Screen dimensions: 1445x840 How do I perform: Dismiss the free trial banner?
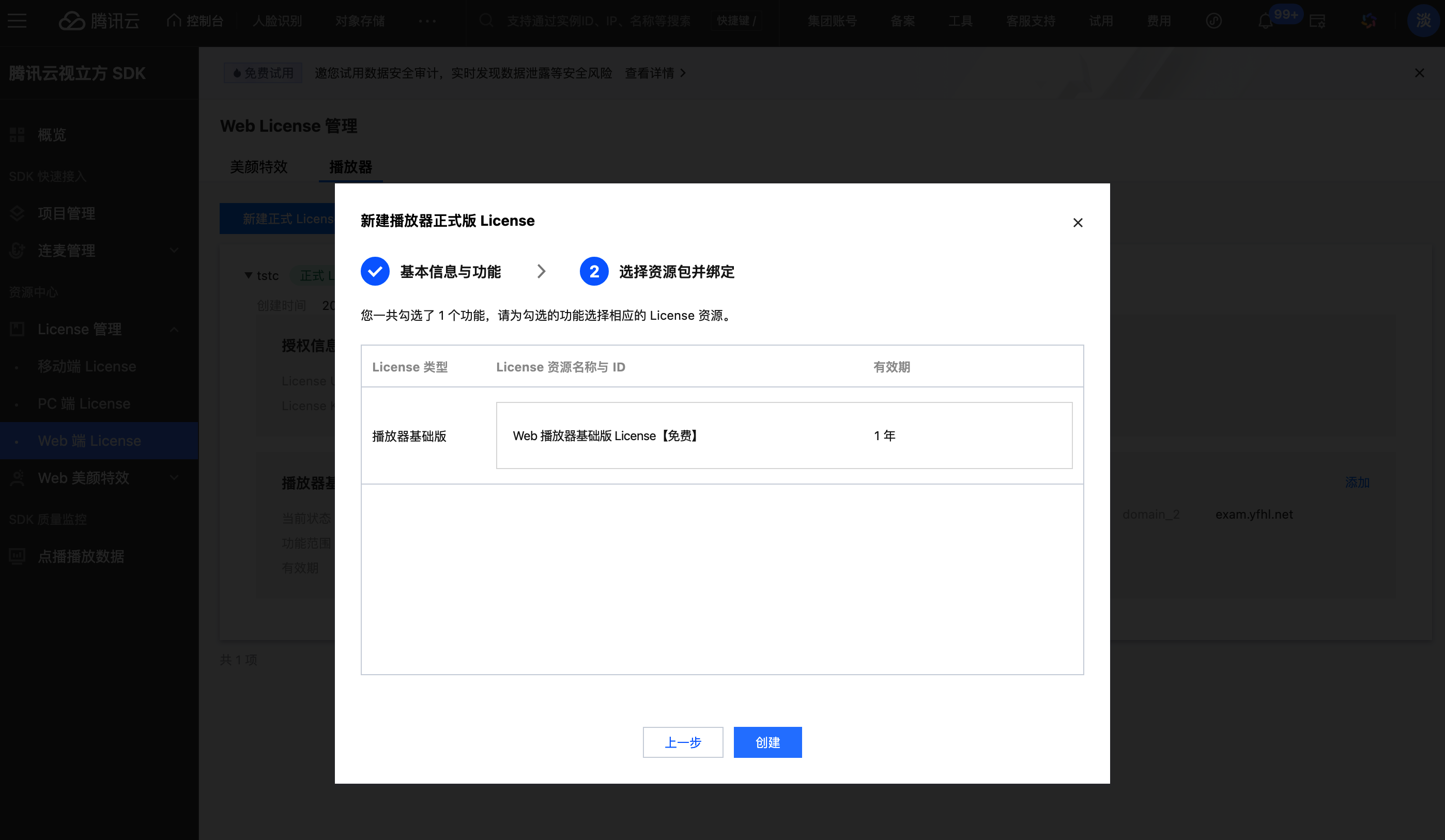1419,73
